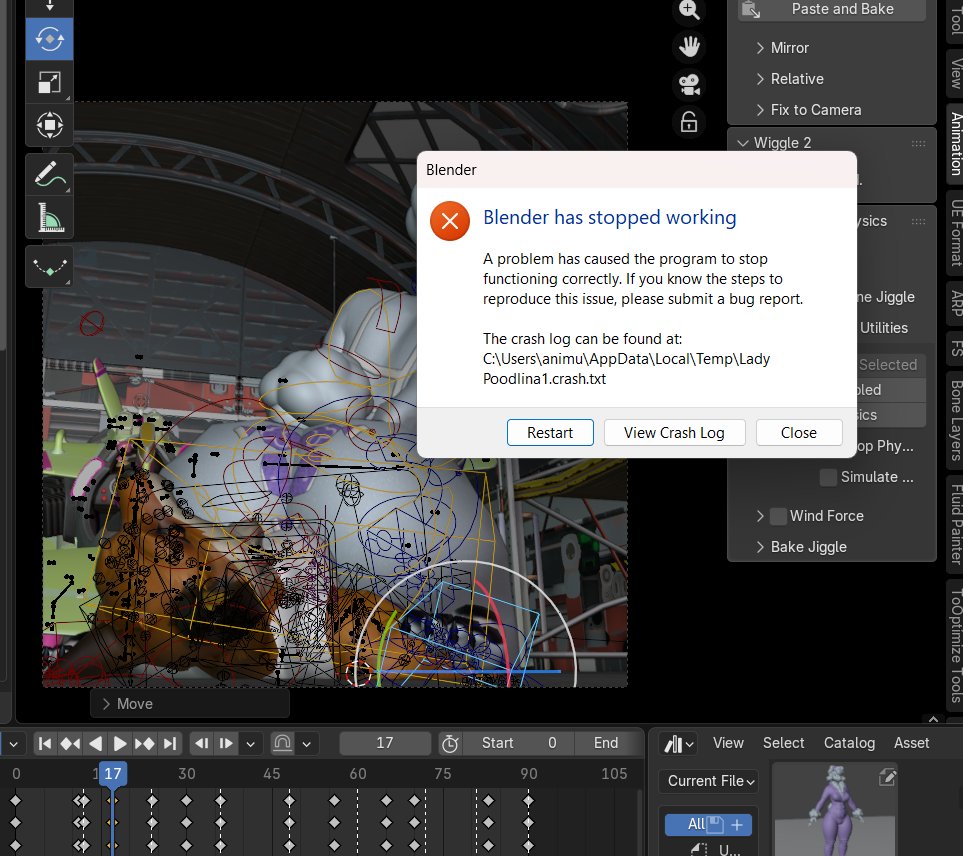Add a new catalog with the plus icon
Viewport: 963px width, 856px height.
click(x=737, y=824)
